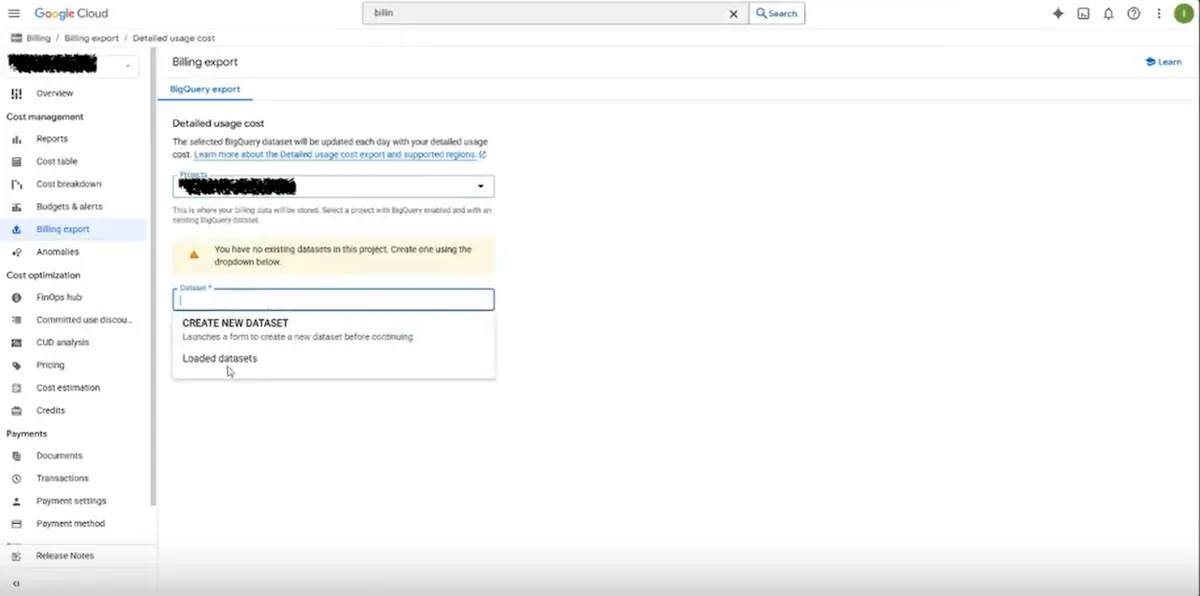Open Learn more about Detailed usage cost link
The width and height of the screenshot is (1200, 596).
[340, 155]
